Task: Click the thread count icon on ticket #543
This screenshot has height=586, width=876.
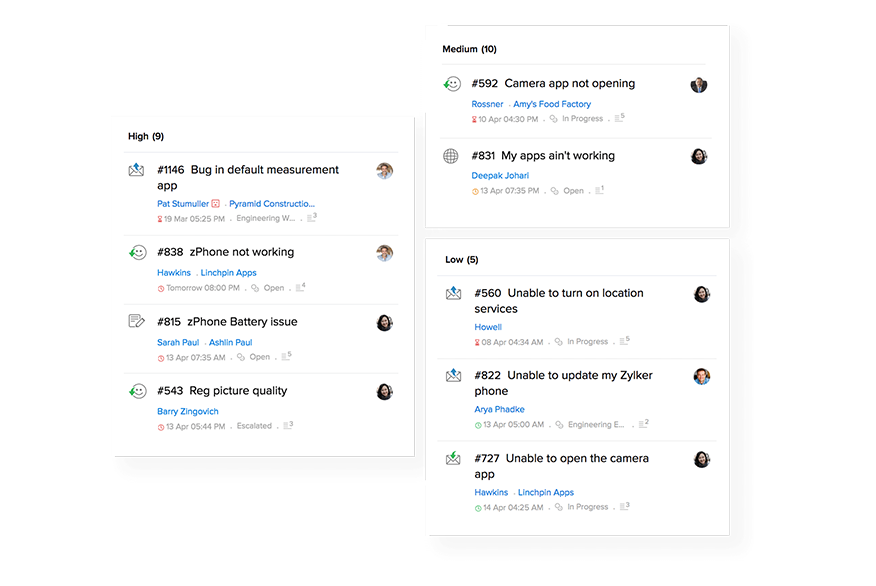Action: point(288,426)
